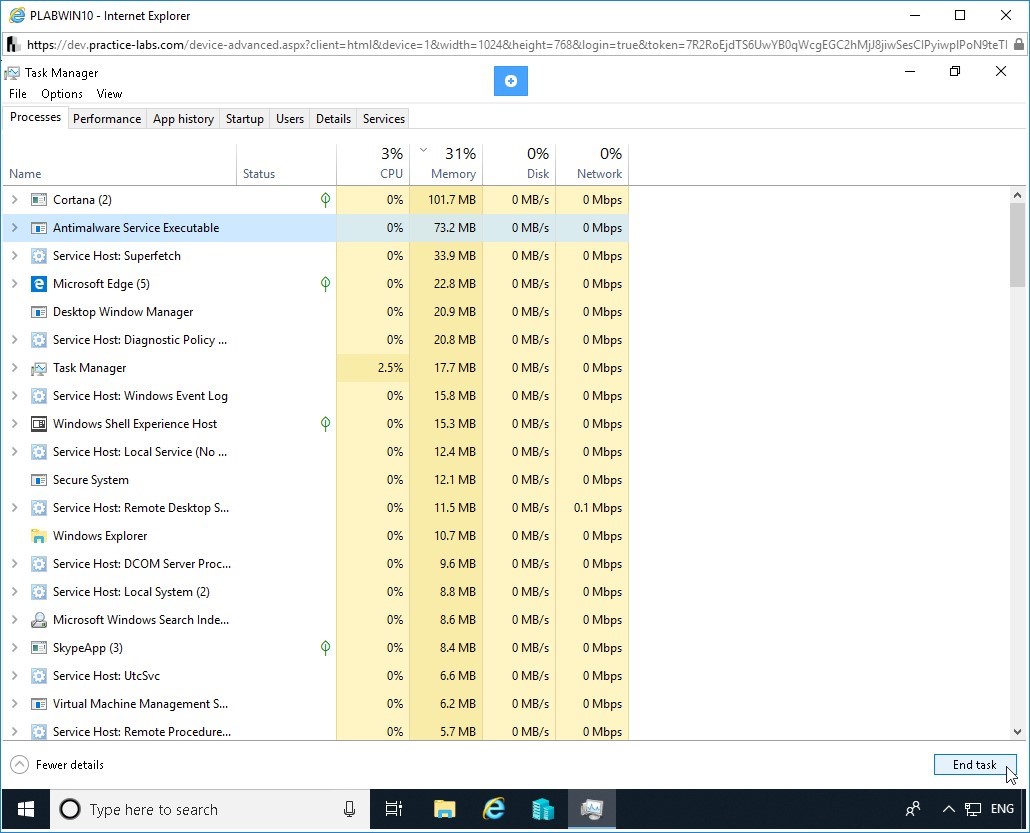Viewport: 1030px width, 833px height.
Task: Open the File menu
Action: (x=18, y=94)
